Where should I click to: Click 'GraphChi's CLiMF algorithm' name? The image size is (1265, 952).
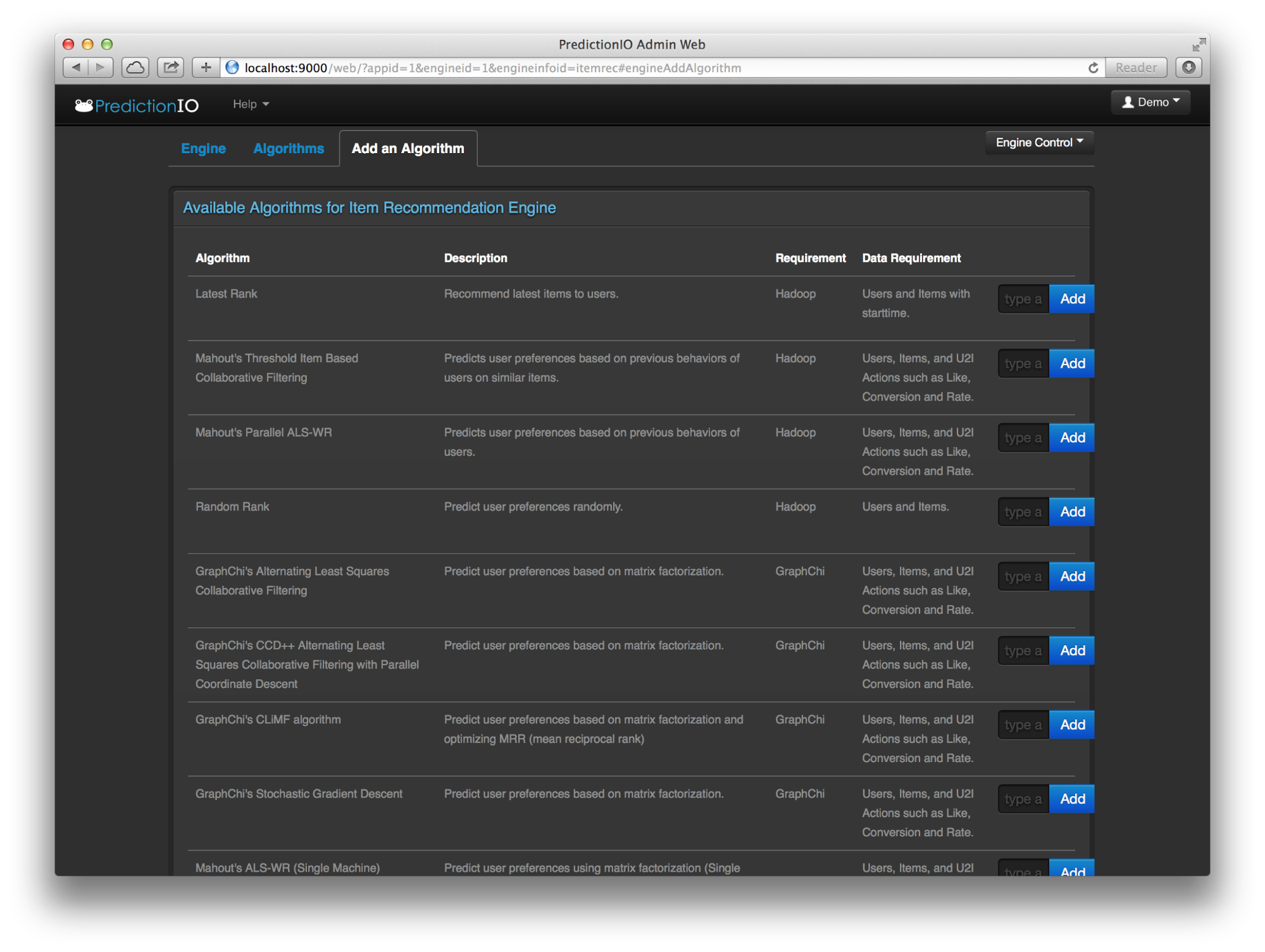[268, 720]
